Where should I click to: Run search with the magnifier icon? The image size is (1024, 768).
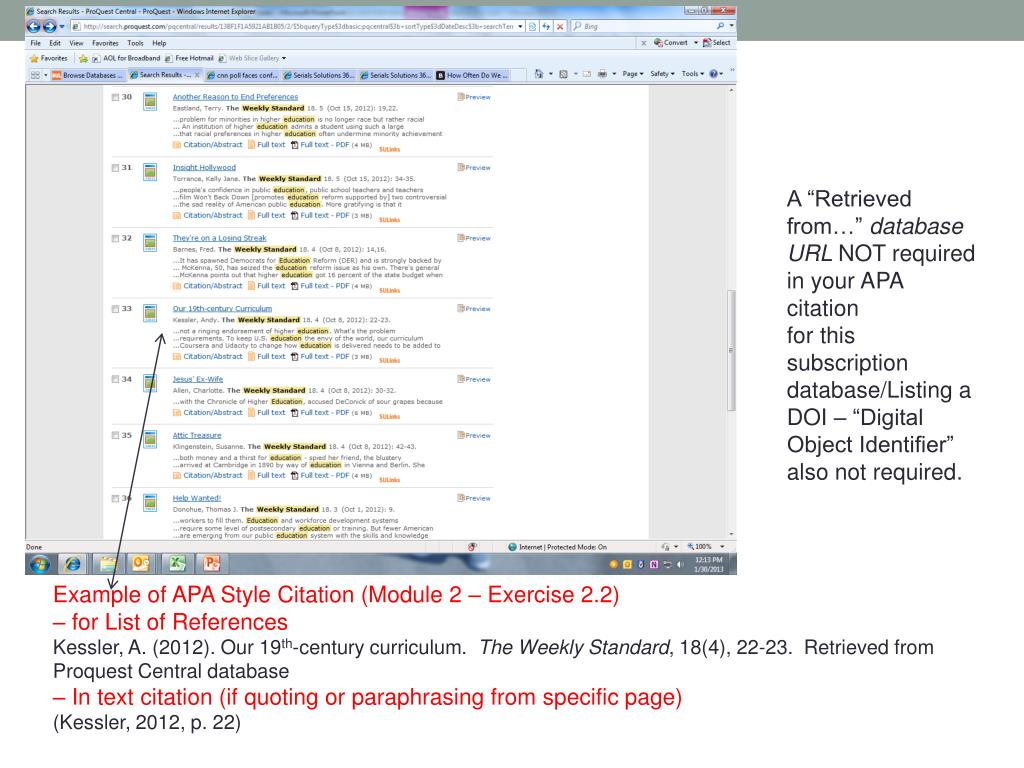(x=720, y=26)
